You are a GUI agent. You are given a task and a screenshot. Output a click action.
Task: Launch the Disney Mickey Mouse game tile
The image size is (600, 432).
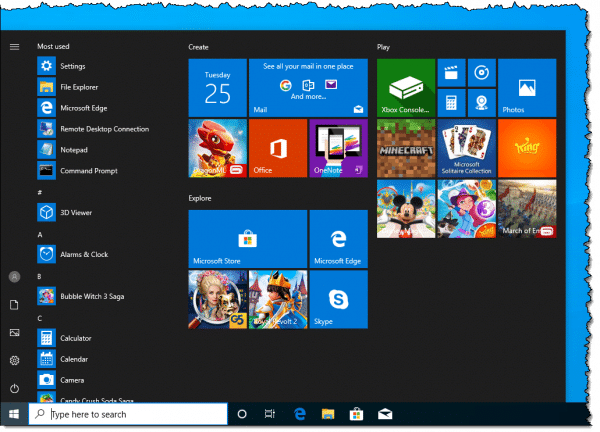406,209
